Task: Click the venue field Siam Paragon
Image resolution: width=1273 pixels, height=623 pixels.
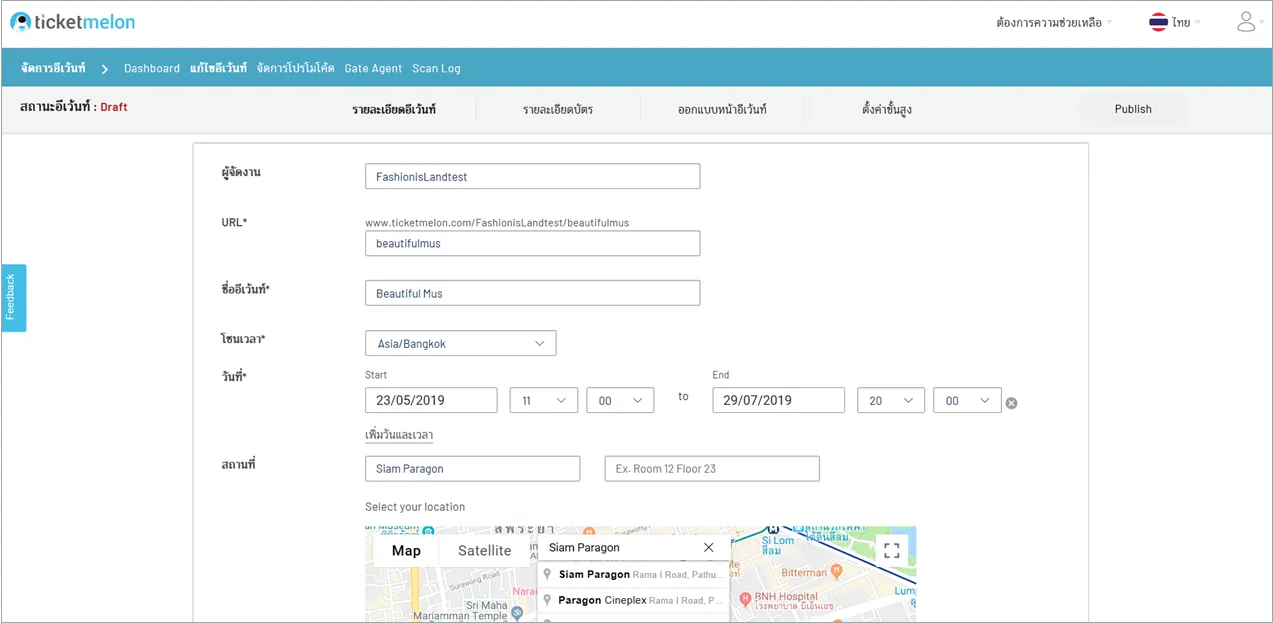Action: [472, 468]
